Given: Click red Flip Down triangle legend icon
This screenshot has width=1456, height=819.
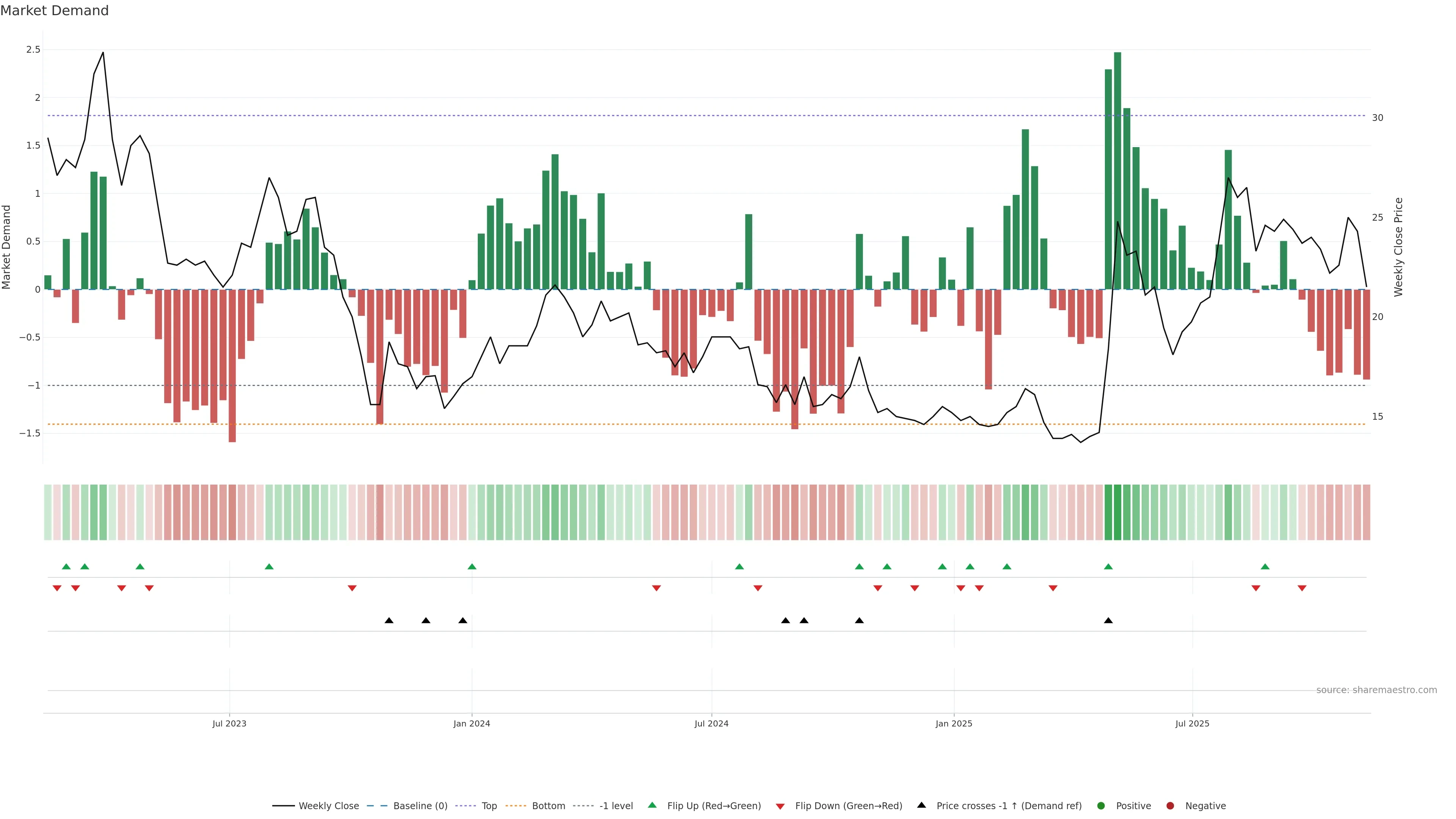Looking at the screenshot, I should pyautogui.click(x=780, y=806).
